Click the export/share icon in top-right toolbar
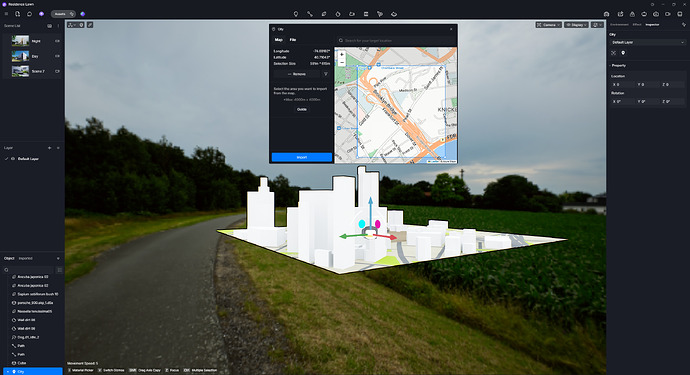690x375 pixels. coord(620,14)
